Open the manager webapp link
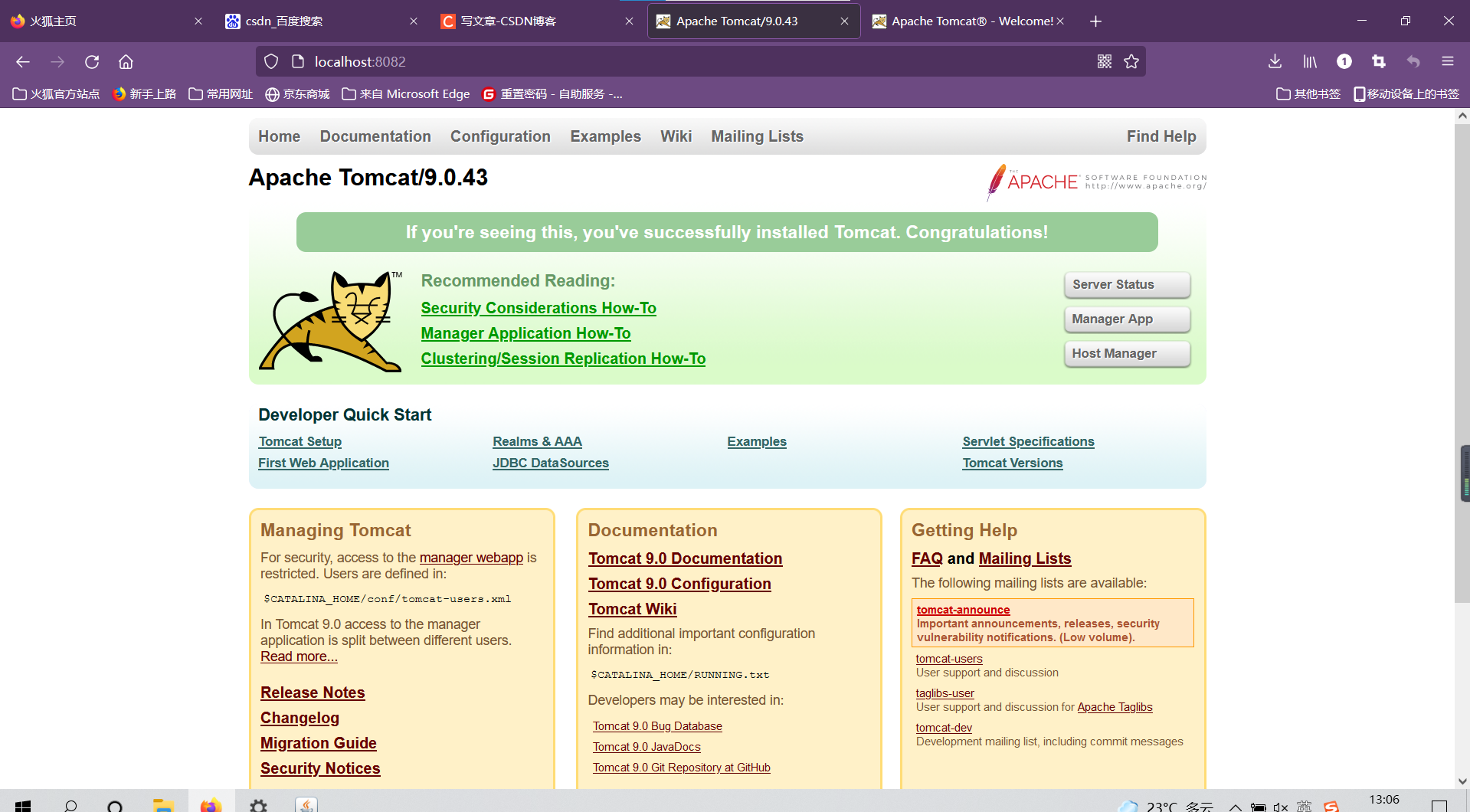The width and height of the screenshot is (1470, 812). (471, 558)
